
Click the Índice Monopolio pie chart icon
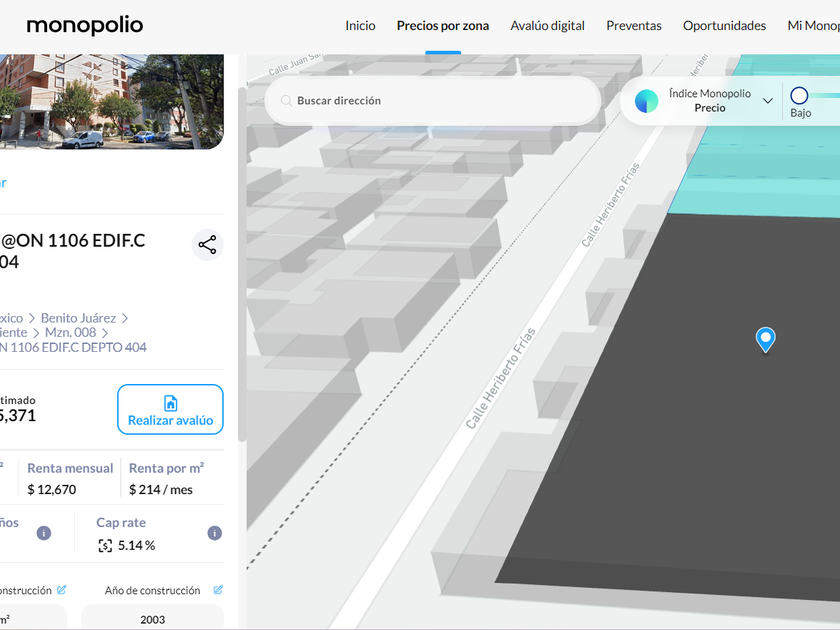point(647,101)
